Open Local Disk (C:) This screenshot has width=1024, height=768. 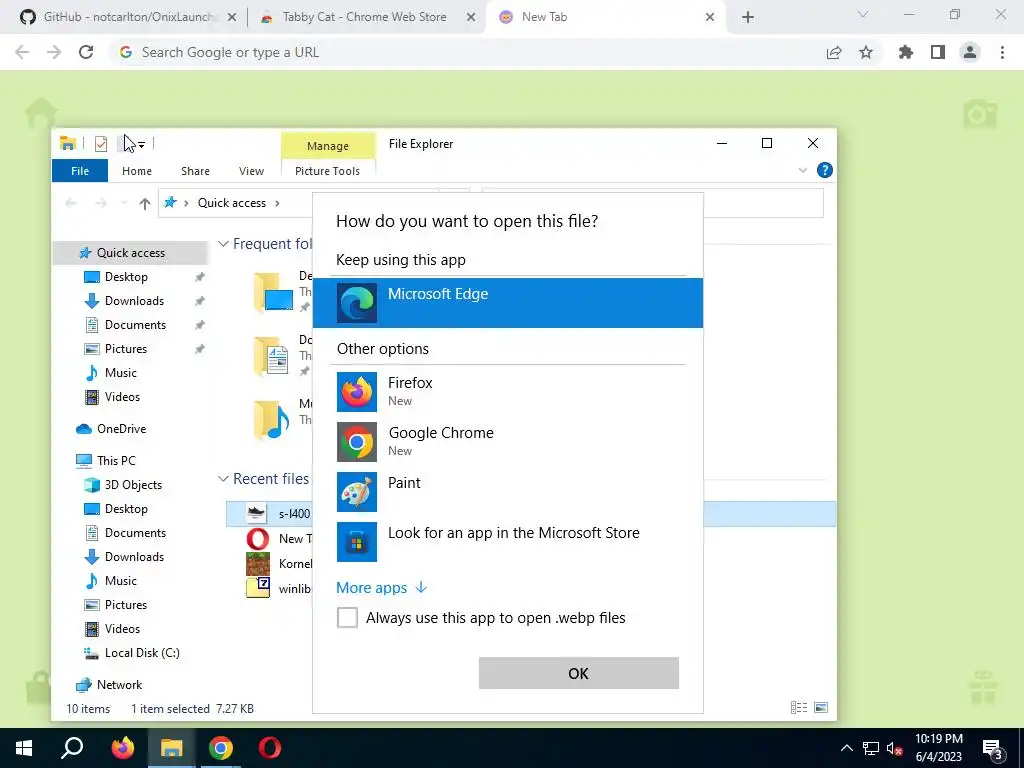point(142,653)
